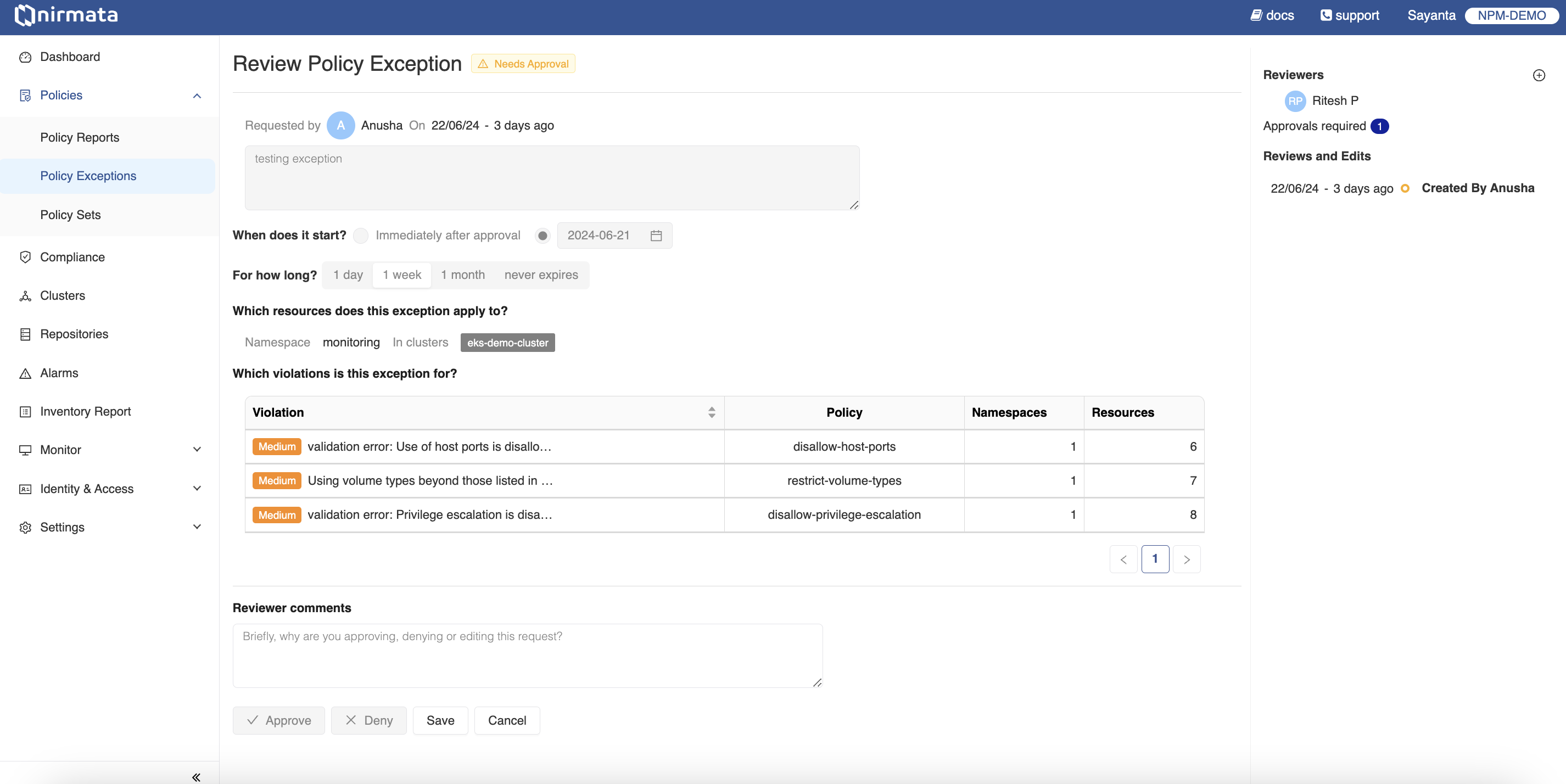
Task: Collapse the Policies menu chevron
Action: [197, 96]
